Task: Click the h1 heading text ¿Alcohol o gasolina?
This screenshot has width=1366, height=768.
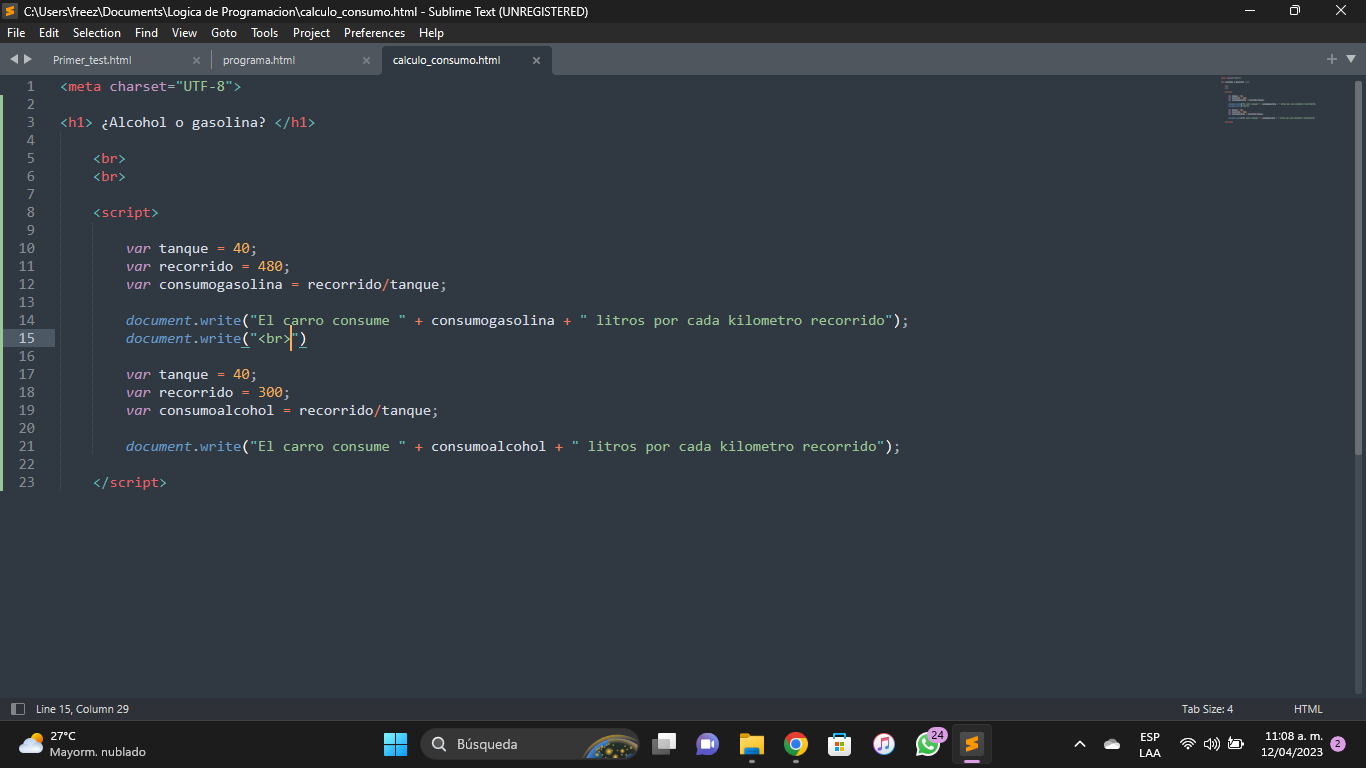Action: [x=184, y=122]
